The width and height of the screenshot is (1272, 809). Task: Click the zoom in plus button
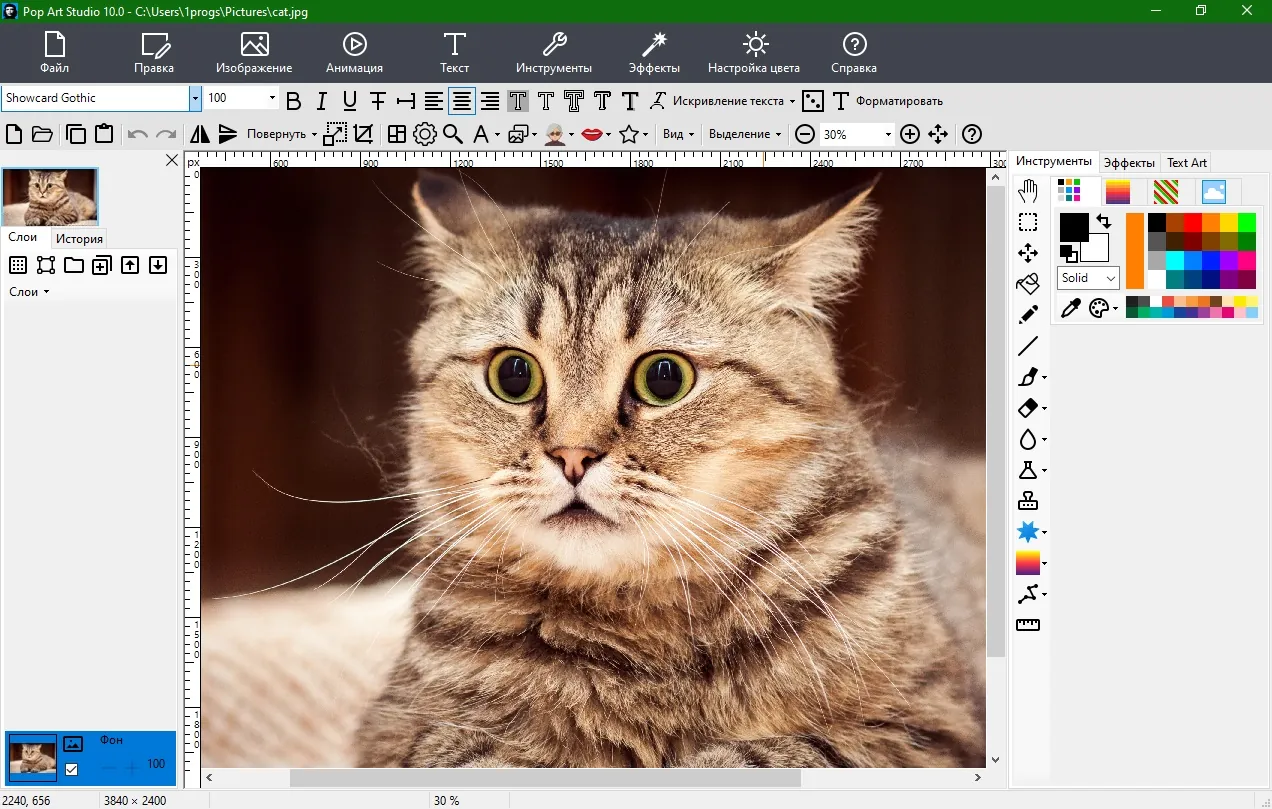pos(909,134)
